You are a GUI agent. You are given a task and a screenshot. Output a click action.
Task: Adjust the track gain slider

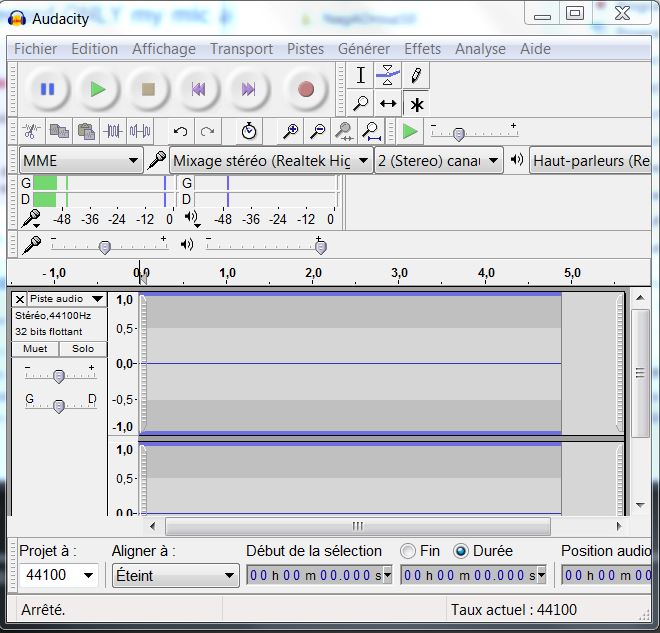click(59, 376)
